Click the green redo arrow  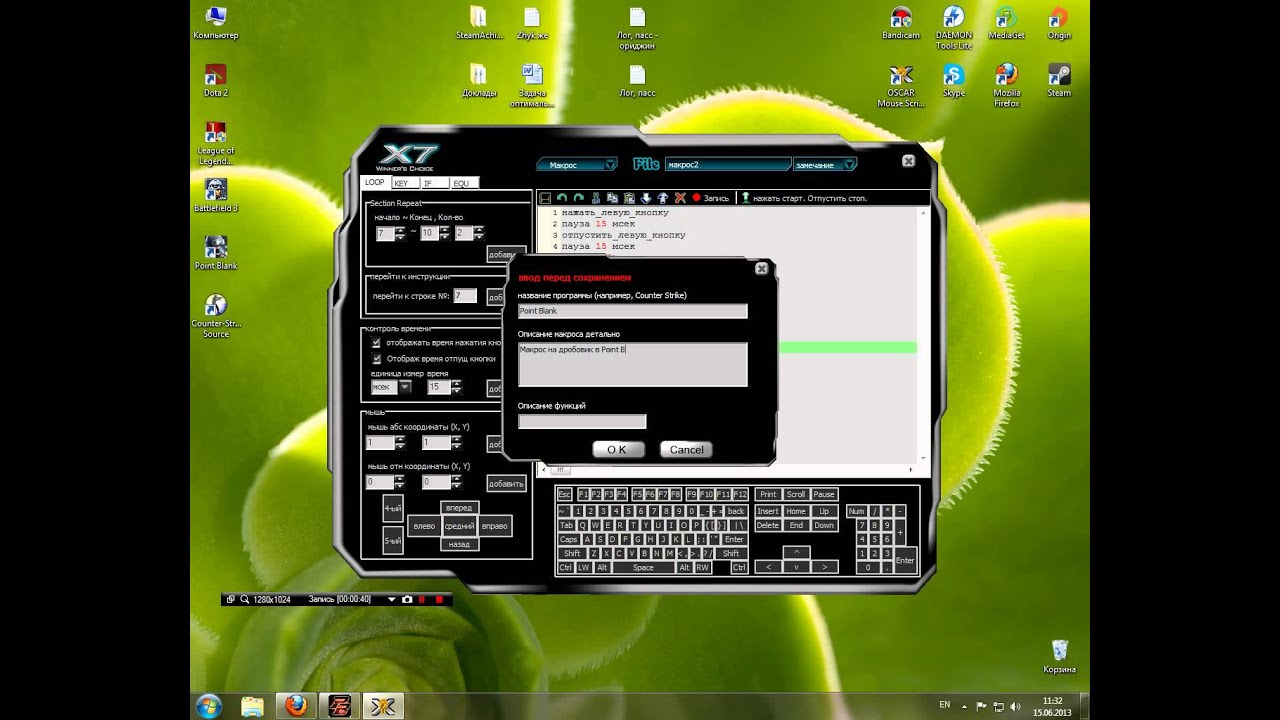(578, 198)
